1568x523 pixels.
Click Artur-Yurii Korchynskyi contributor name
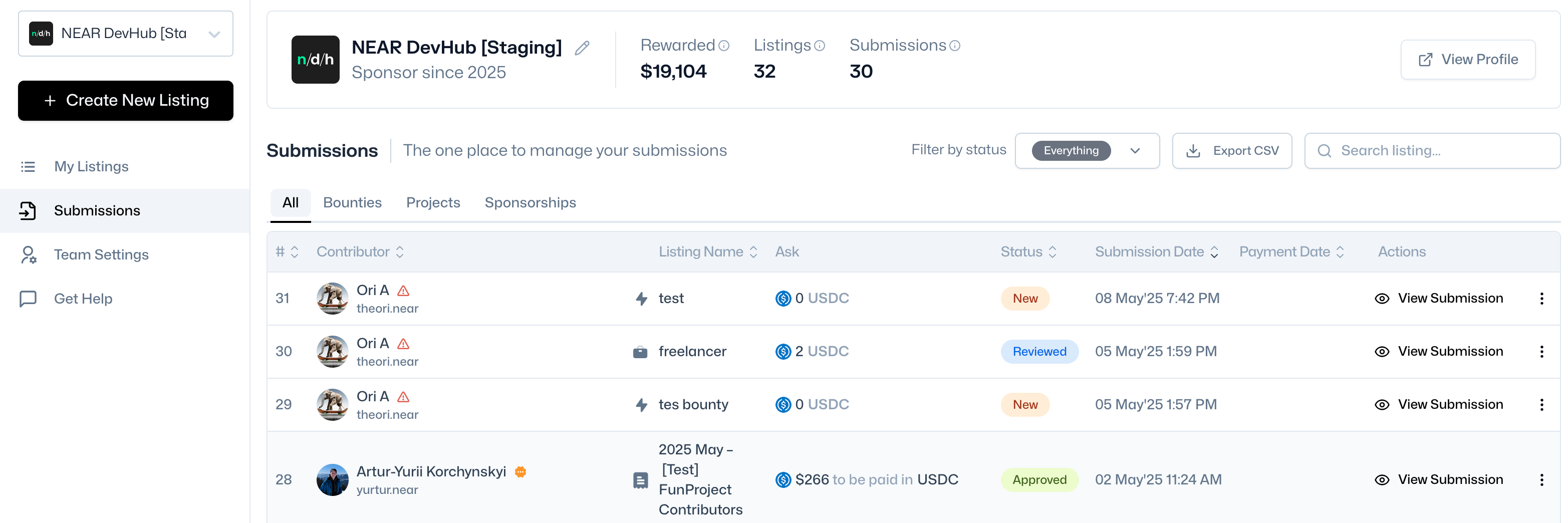coord(431,471)
